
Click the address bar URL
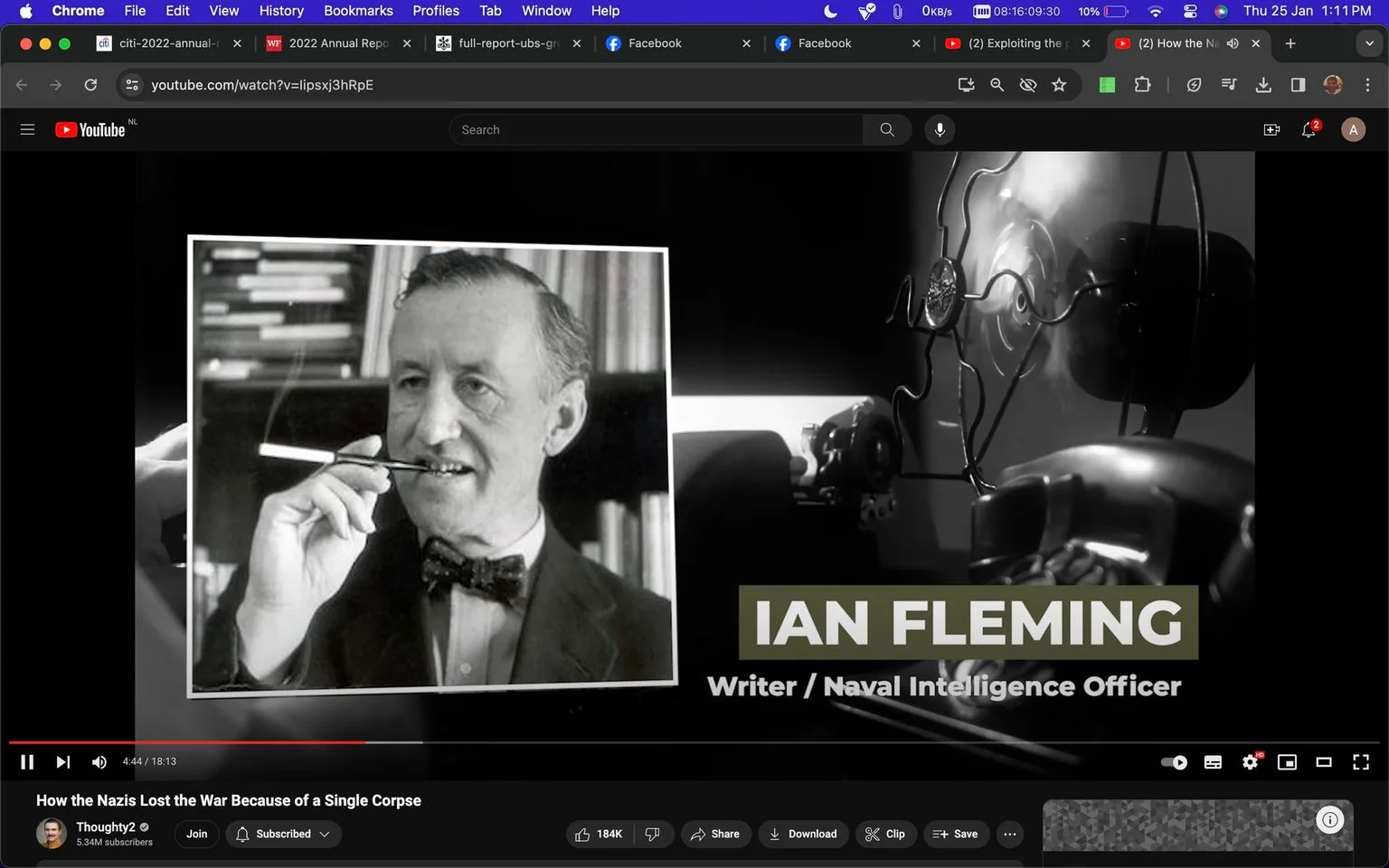point(262,84)
